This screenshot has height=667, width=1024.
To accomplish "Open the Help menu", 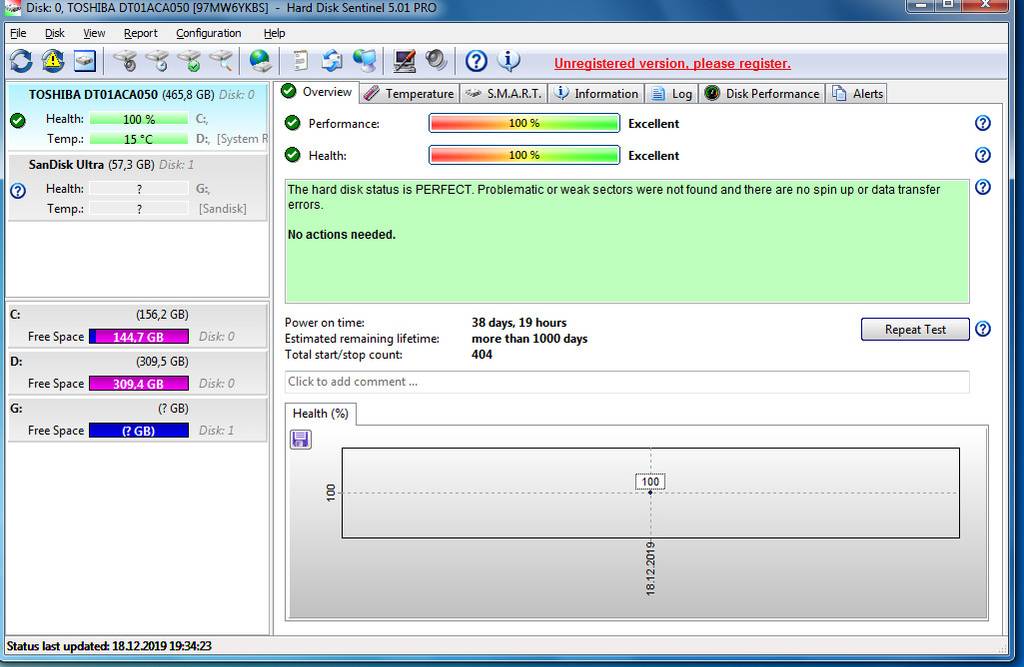I will [x=274, y=33].
